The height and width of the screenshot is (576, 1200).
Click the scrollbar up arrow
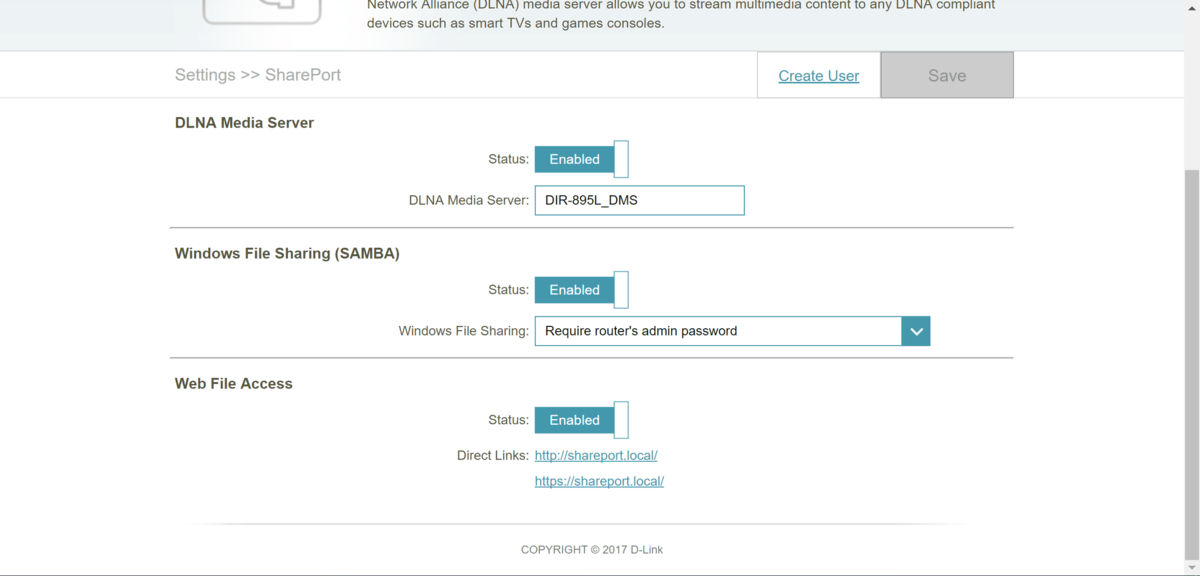pos(1191,8)
